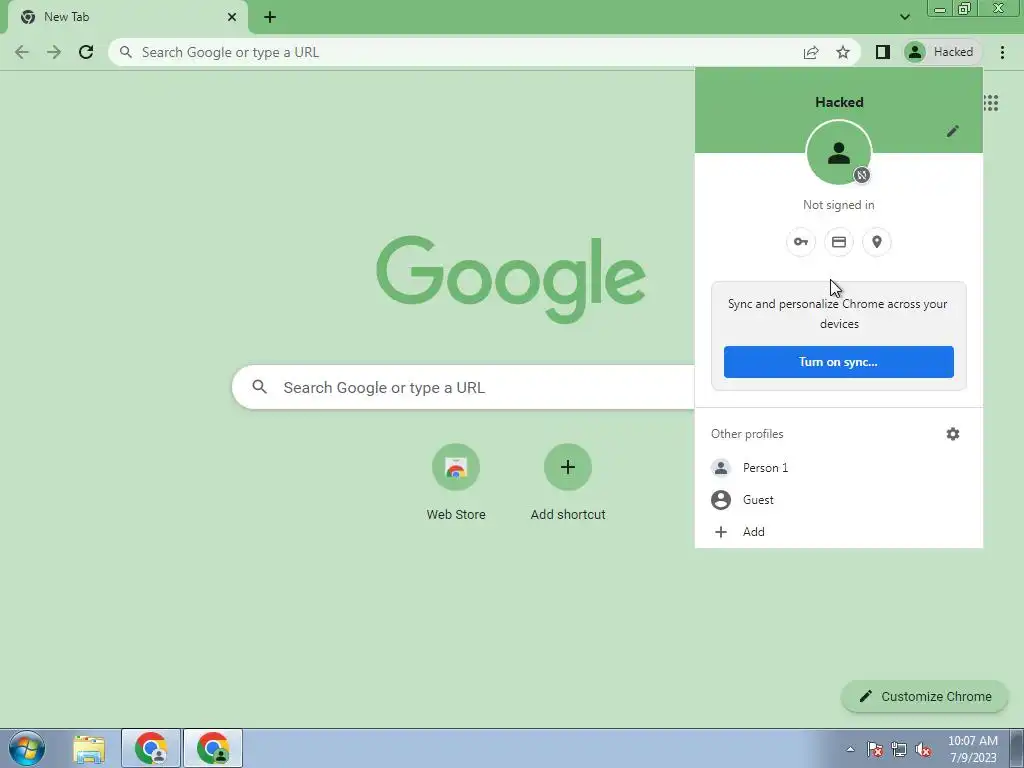Open the Customize Chrome button
Screen dimensions: 1024x768
pyautogui.click(x=925, y=697)
